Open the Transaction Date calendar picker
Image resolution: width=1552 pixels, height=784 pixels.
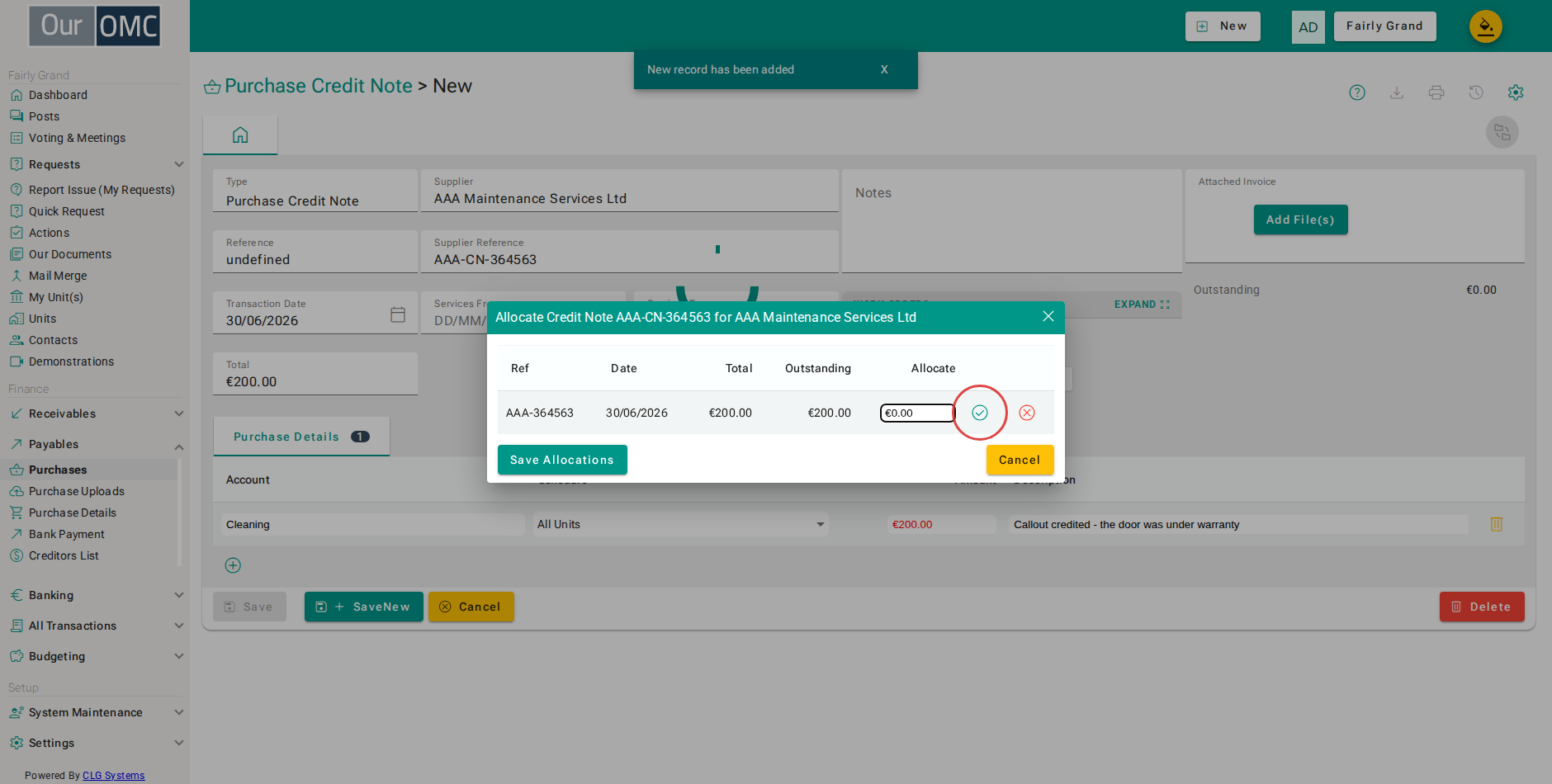pyautogui.click(x=398, y=314)
